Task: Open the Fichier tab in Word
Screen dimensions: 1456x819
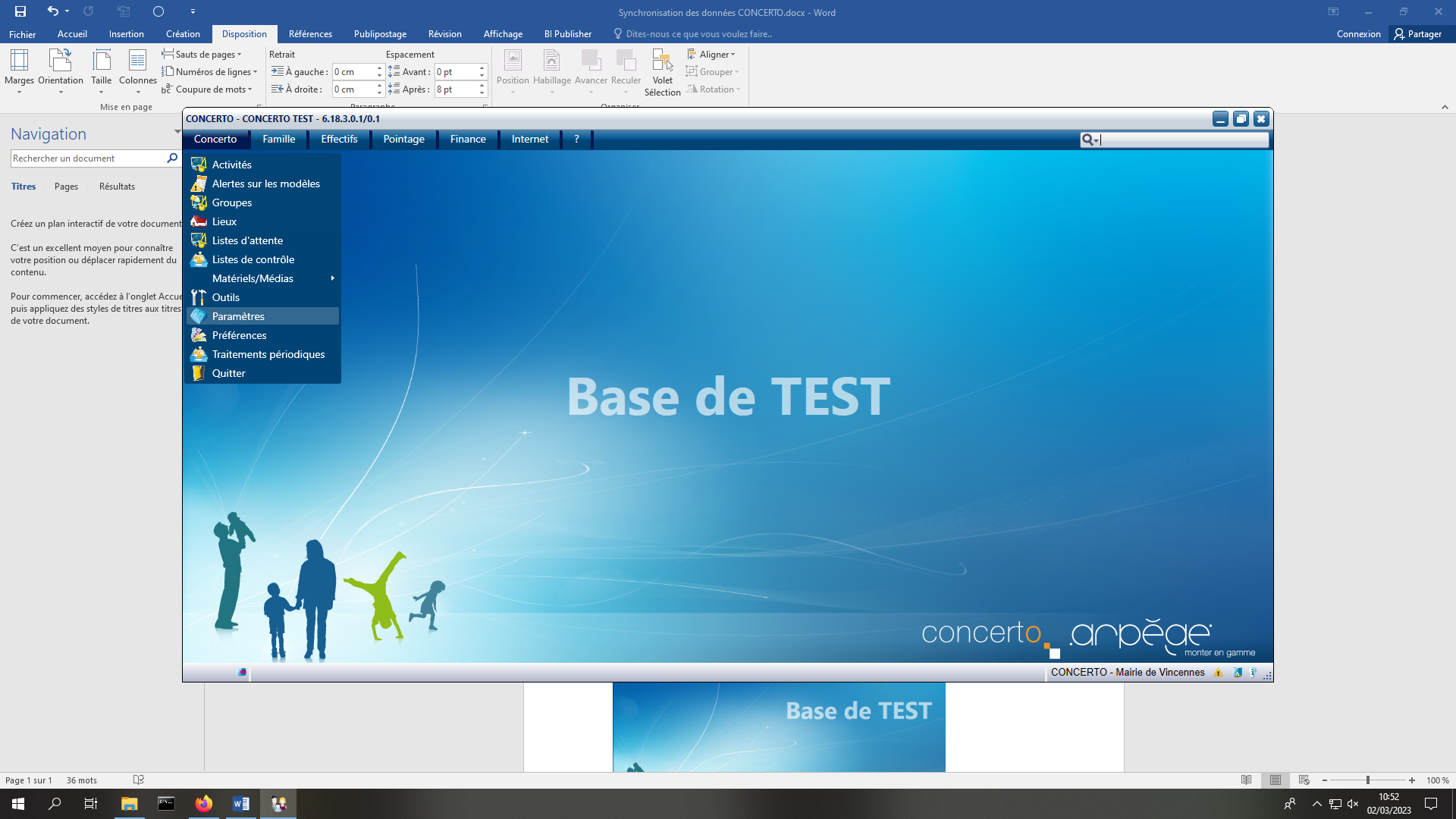Action: [x=23, y=34]
